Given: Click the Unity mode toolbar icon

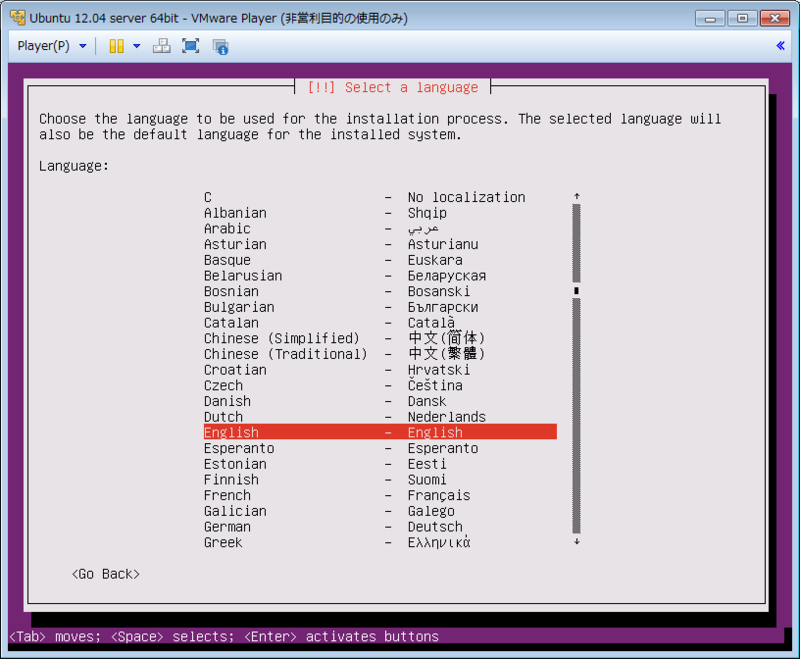Looking at the screenshot, I should [220, 46].
